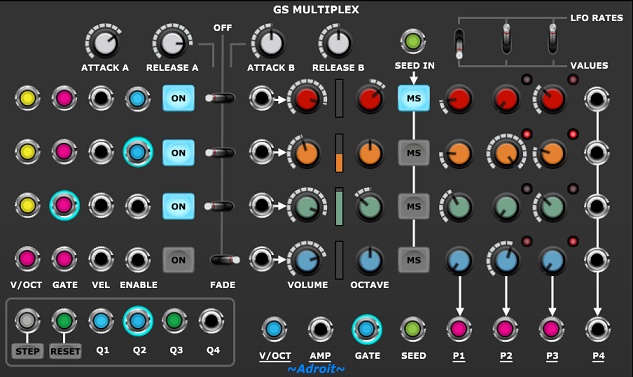Click the ATTACK A knob
Image resolution: width=633 pixels, height=377 pixels.
(x=105, y=42)
